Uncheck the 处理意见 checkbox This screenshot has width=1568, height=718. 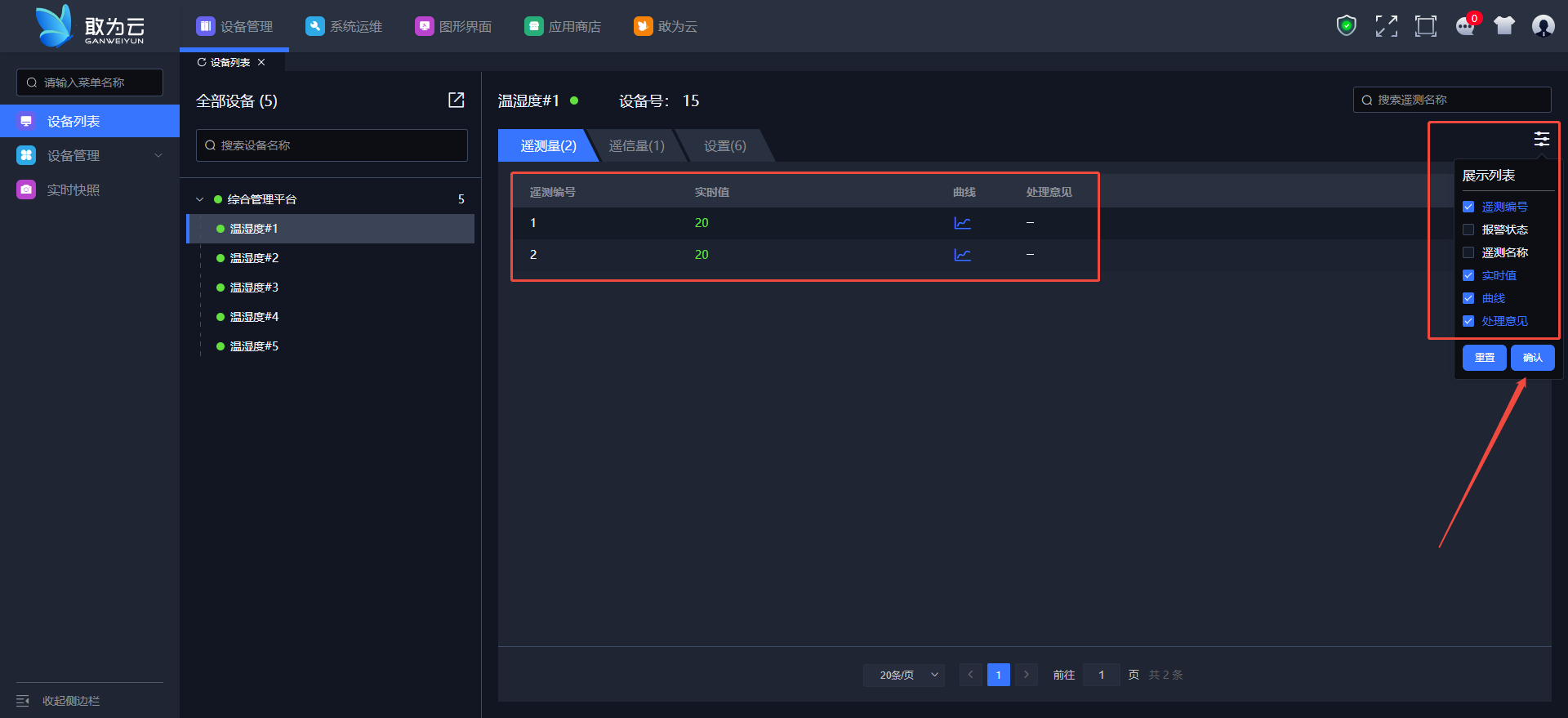pyautogui.click(x=1468, y=321)
